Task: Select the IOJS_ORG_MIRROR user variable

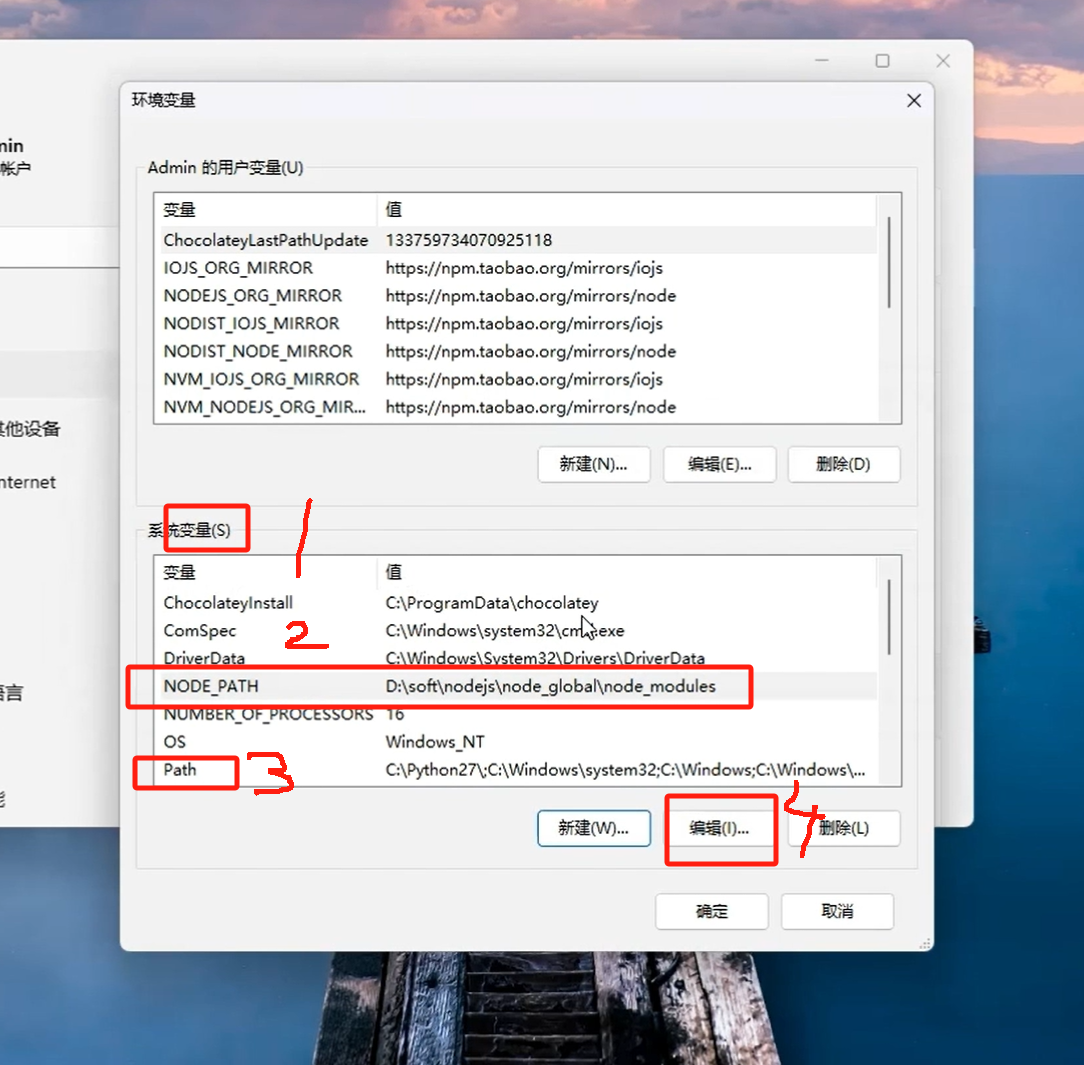Action: 518,267
